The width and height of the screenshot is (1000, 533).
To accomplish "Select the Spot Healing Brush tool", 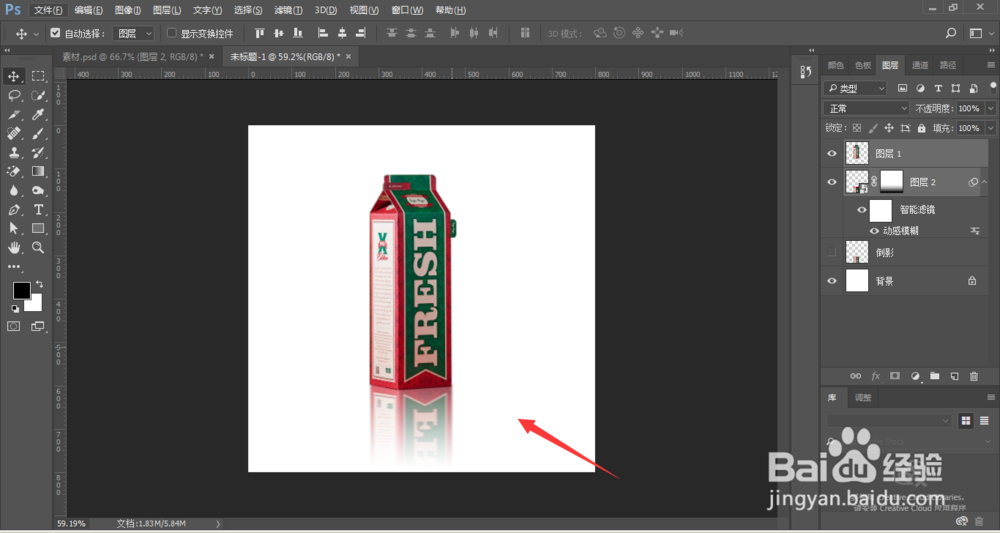I will (13, 133).
